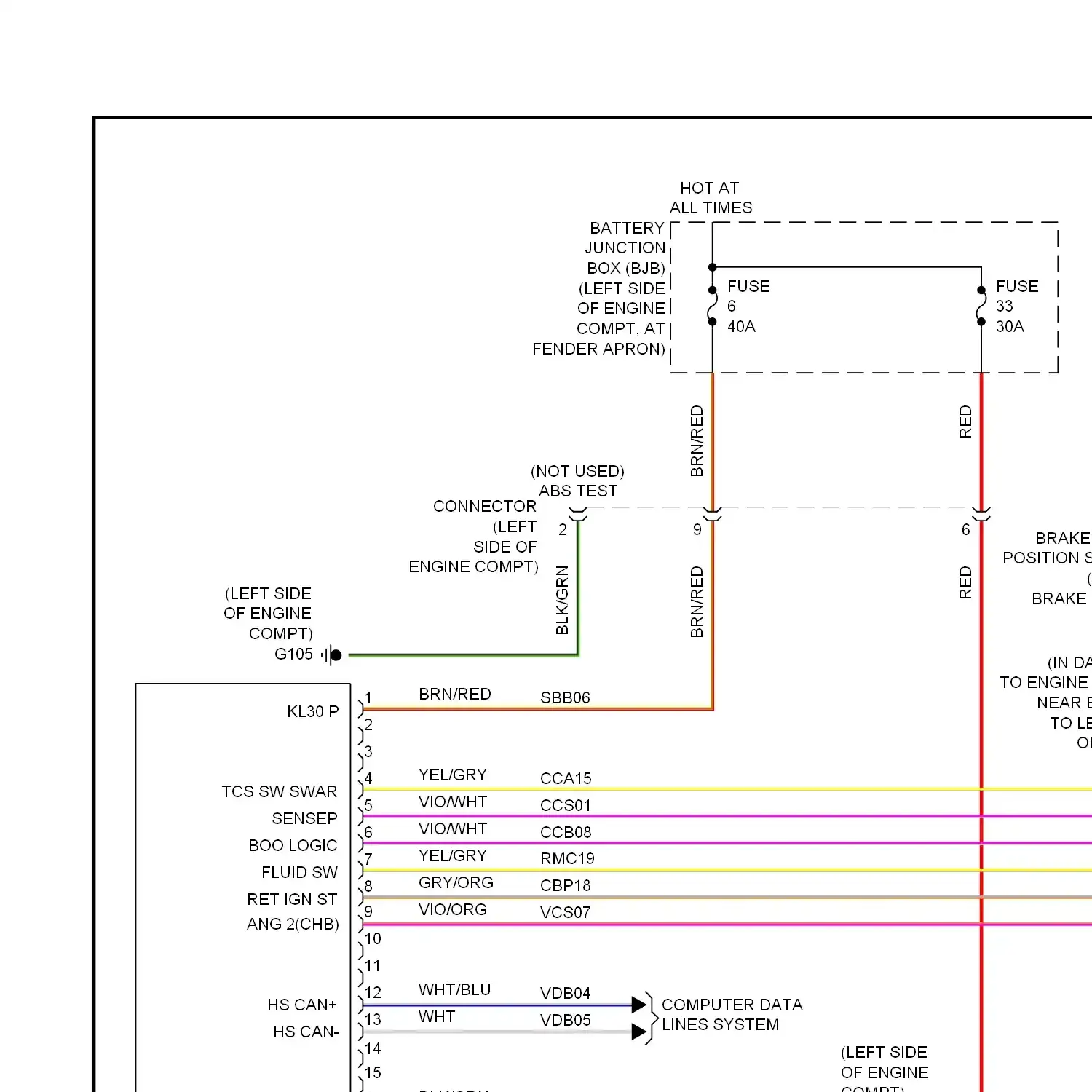Viewport: 1092px width, 1092px height.
Task: Select the CCS01 circuit code
Action: (566, 805)
